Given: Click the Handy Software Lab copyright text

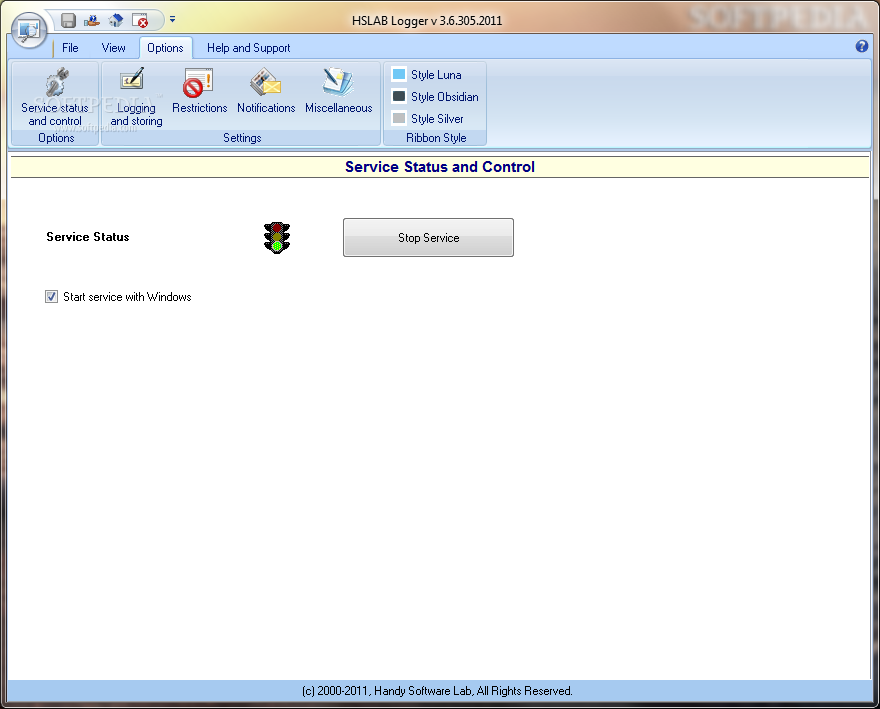Looking at the screenshot, I should [437, 690].
